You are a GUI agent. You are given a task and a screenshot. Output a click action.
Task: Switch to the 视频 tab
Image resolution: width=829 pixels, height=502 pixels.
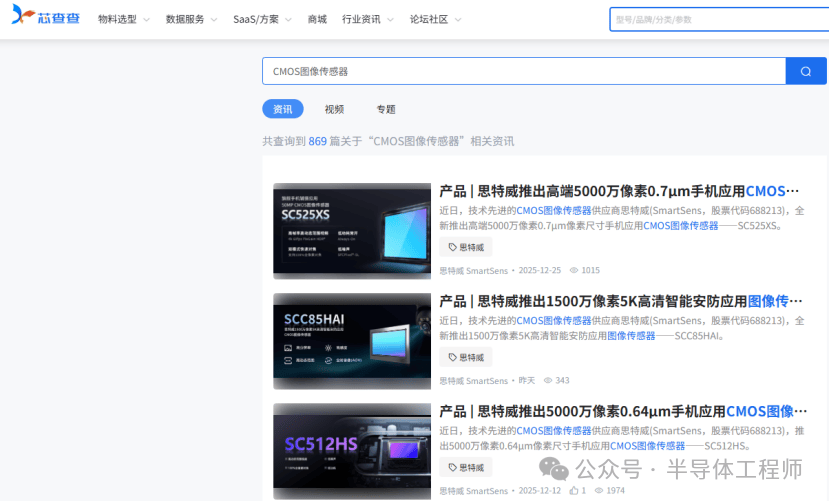click(334, 109)
